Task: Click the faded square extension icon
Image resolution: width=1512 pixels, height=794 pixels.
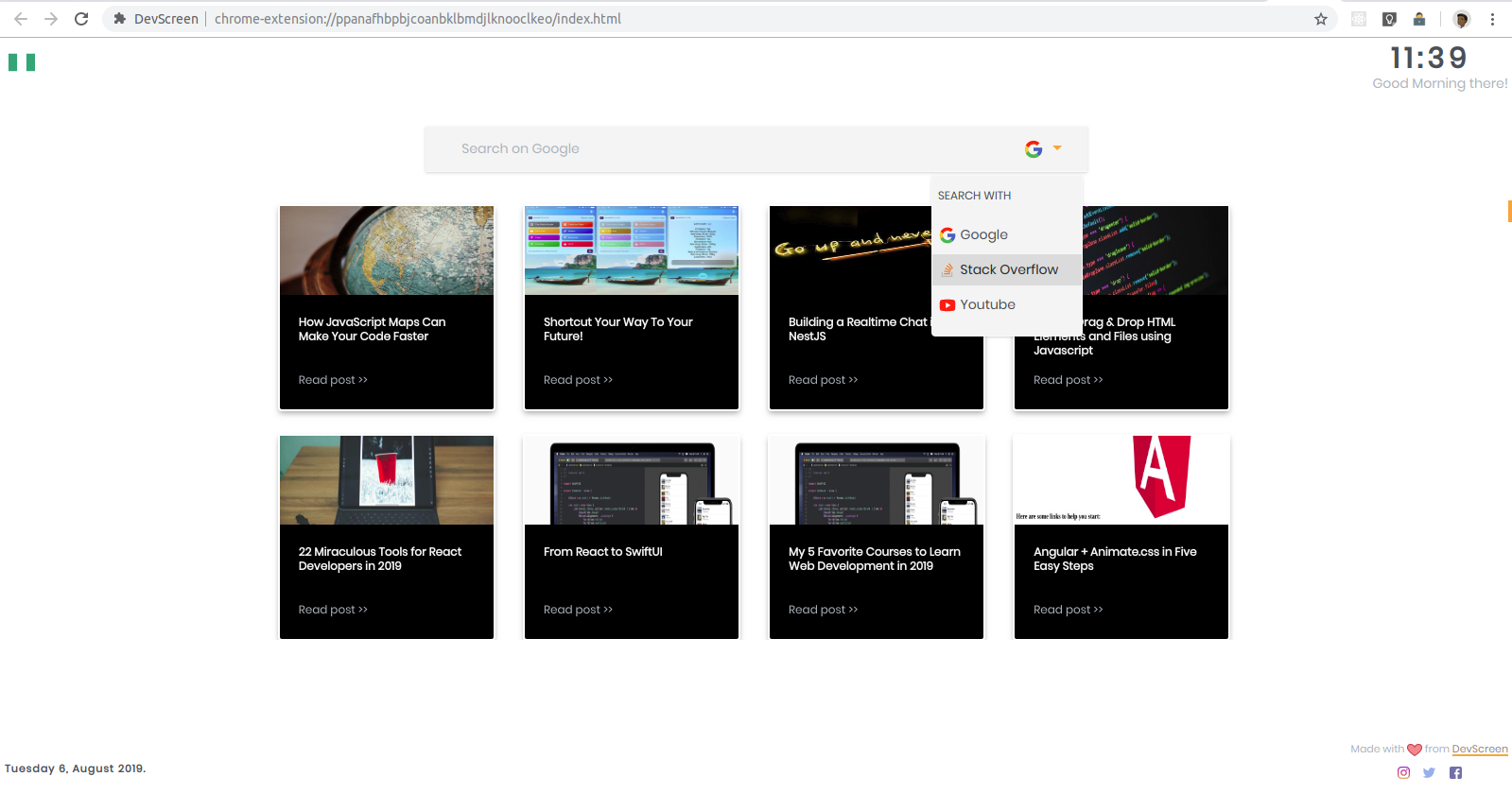Action: coord(1359,19)
